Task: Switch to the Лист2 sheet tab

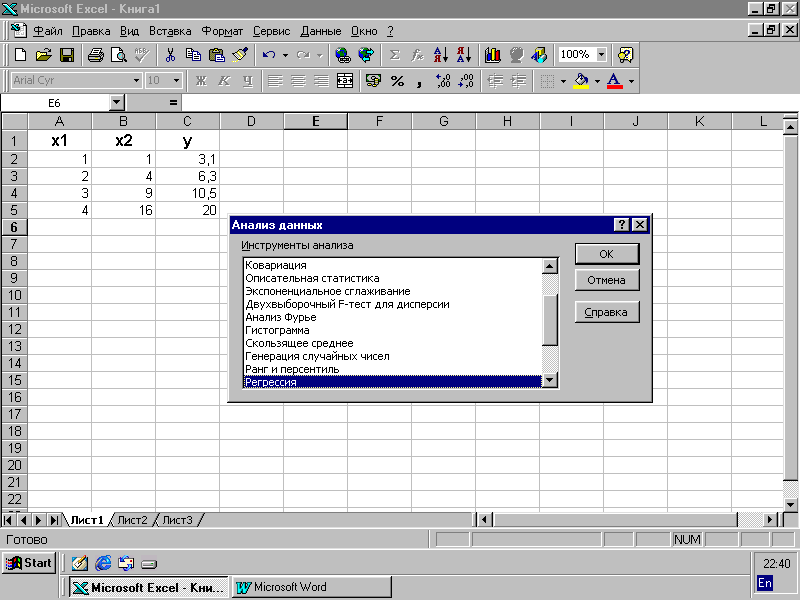Action: tap(132, 520)
